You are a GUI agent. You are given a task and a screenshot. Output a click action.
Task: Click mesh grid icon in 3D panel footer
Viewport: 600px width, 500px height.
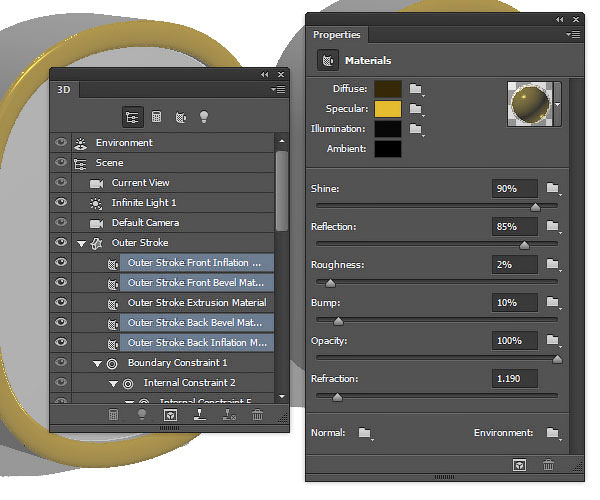tap(113, 415)
